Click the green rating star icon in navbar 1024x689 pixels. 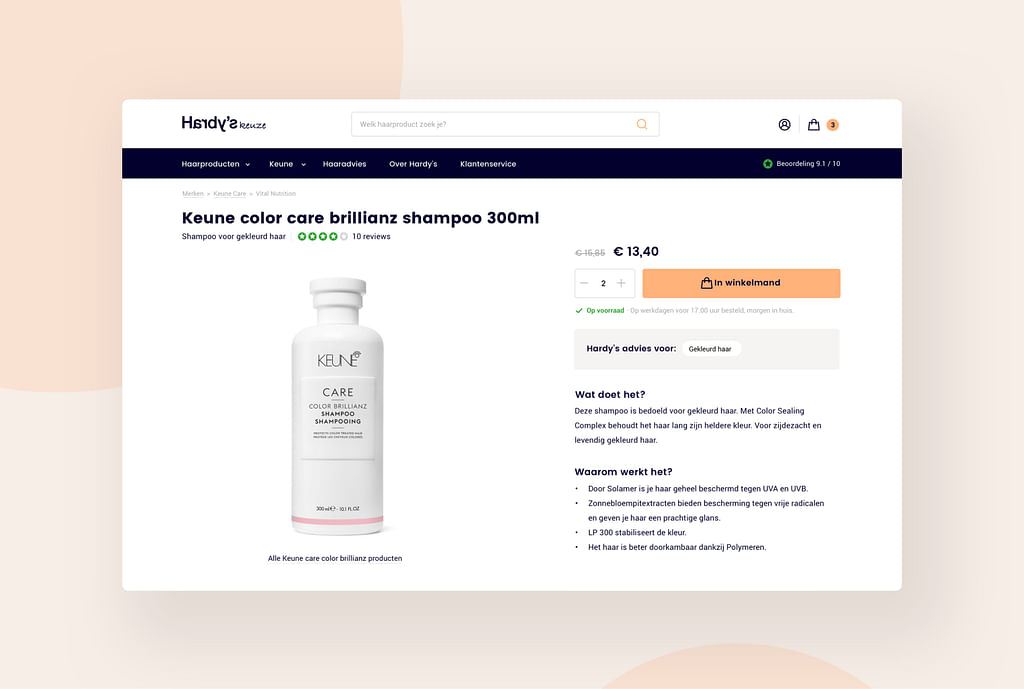tap(768, 164)
